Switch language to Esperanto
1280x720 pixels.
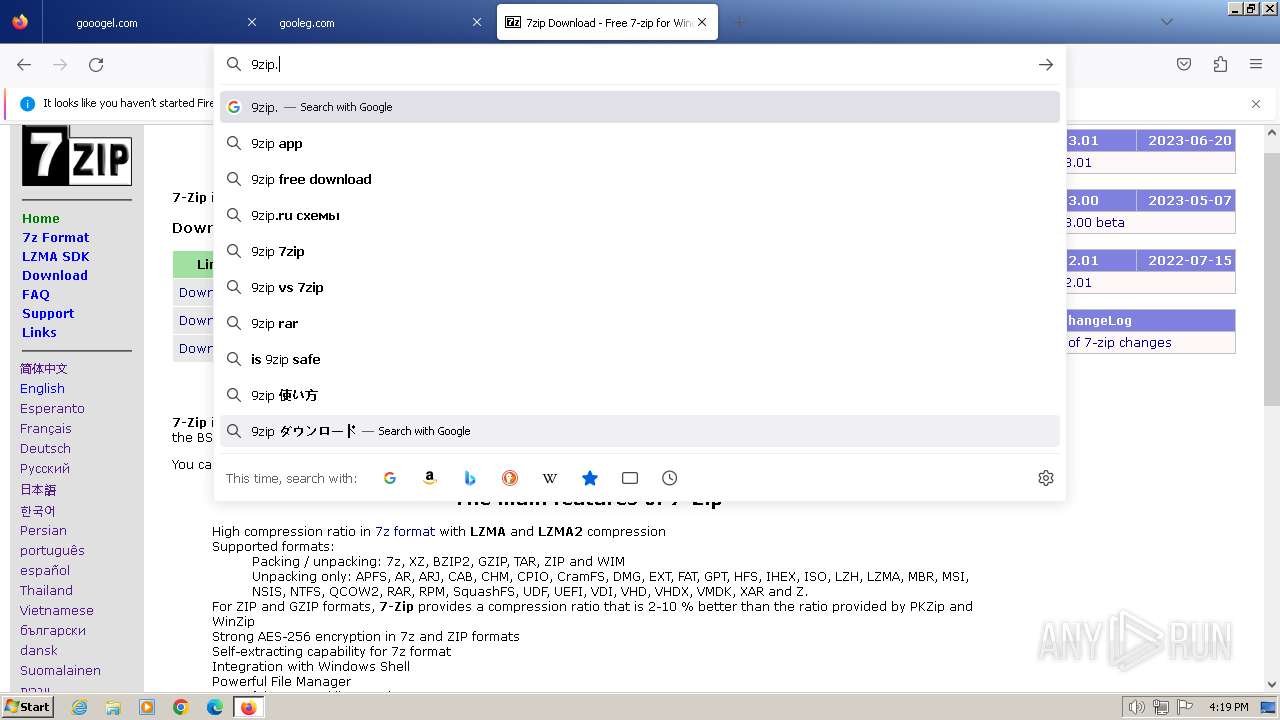(52, 408)
